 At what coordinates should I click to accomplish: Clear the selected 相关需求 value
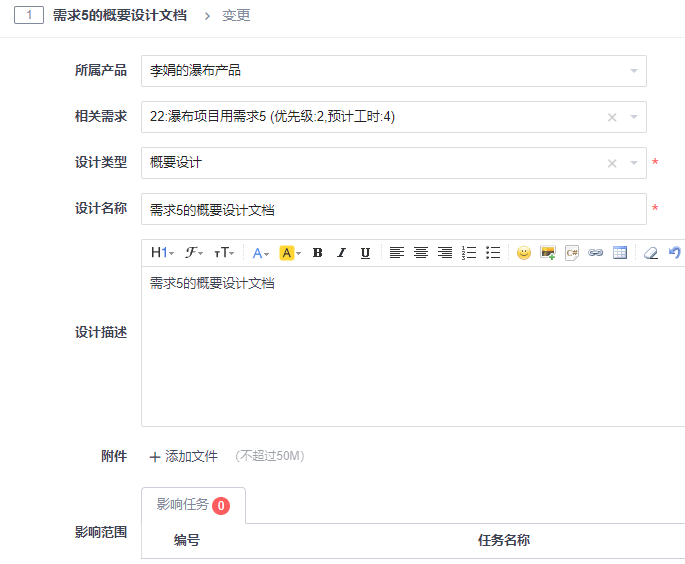tap(612, 117)
